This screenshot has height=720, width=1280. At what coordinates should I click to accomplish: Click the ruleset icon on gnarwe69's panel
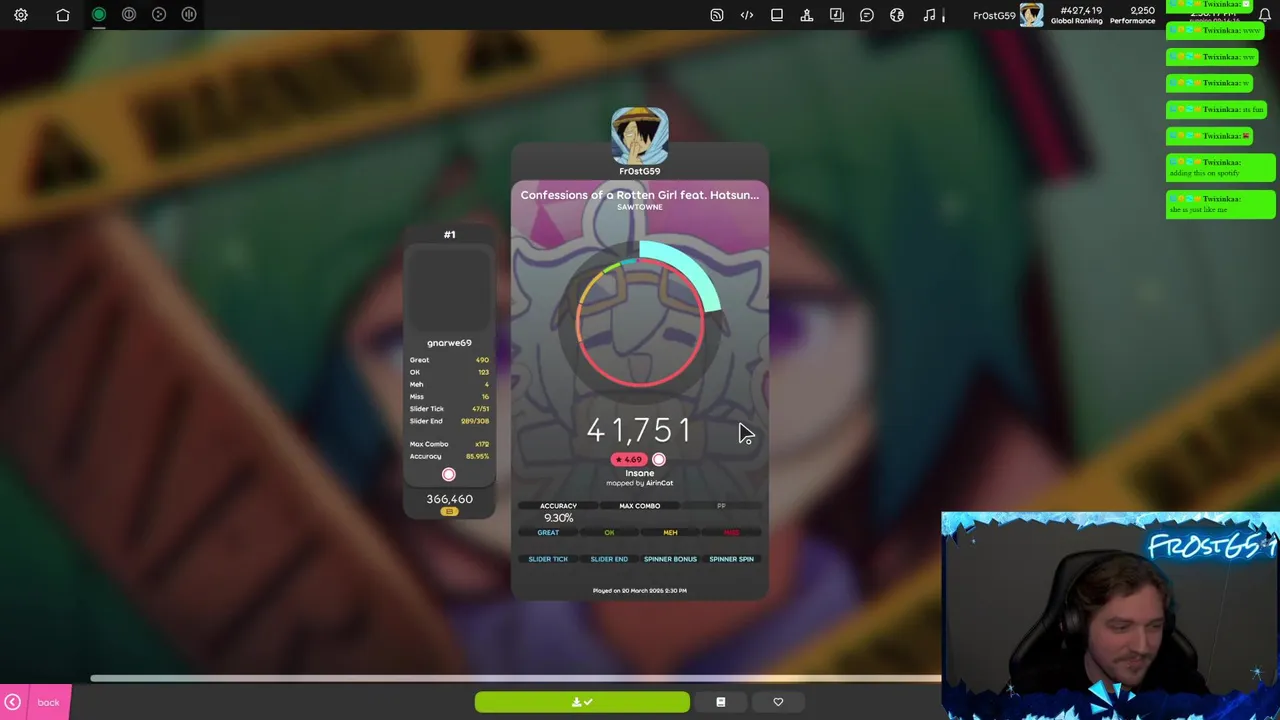[x=448, y=475]
